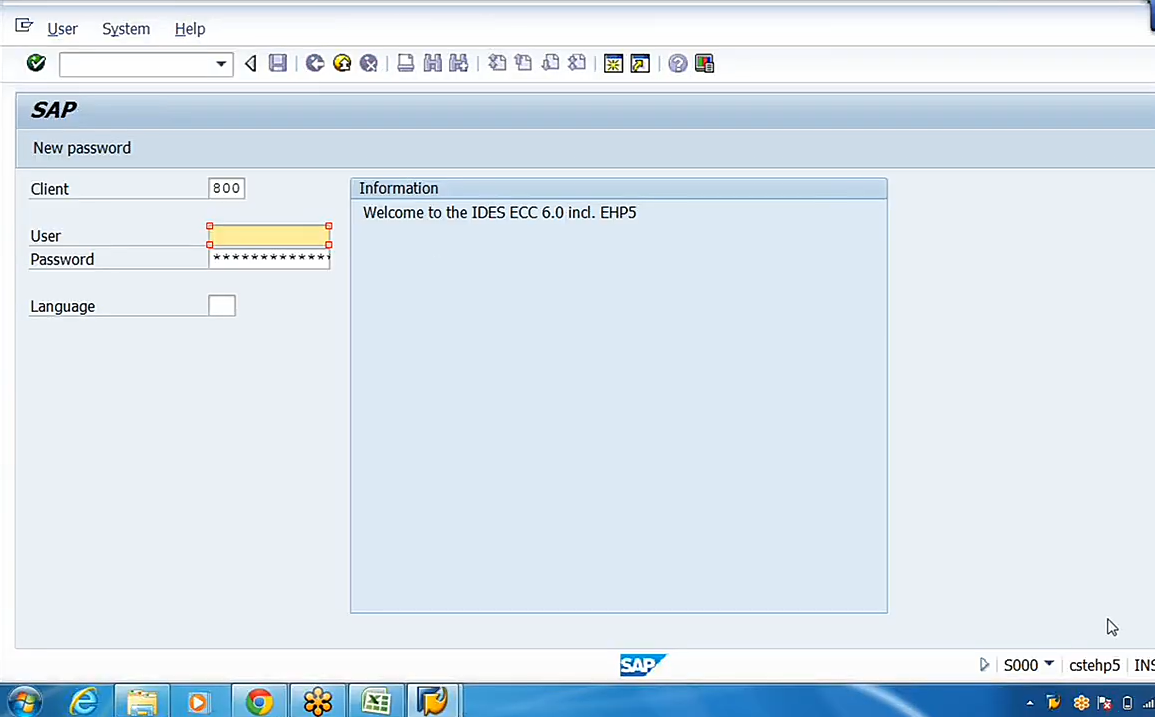This screenshot has width=1155, height=717.
Task: Click the INS insert mode indicator
Action: (x=1144, y=665)
